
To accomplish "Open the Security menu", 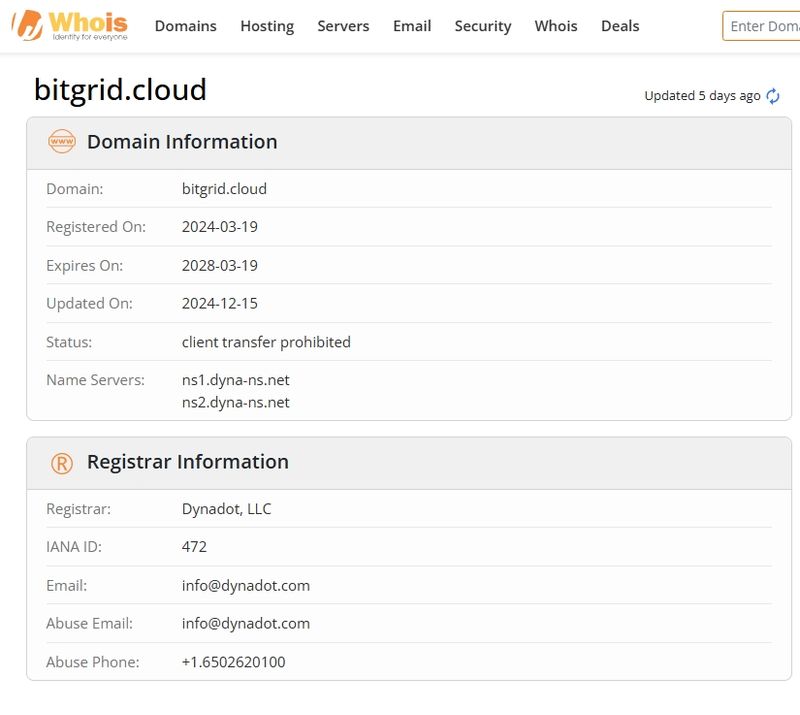I will (483, 26).
